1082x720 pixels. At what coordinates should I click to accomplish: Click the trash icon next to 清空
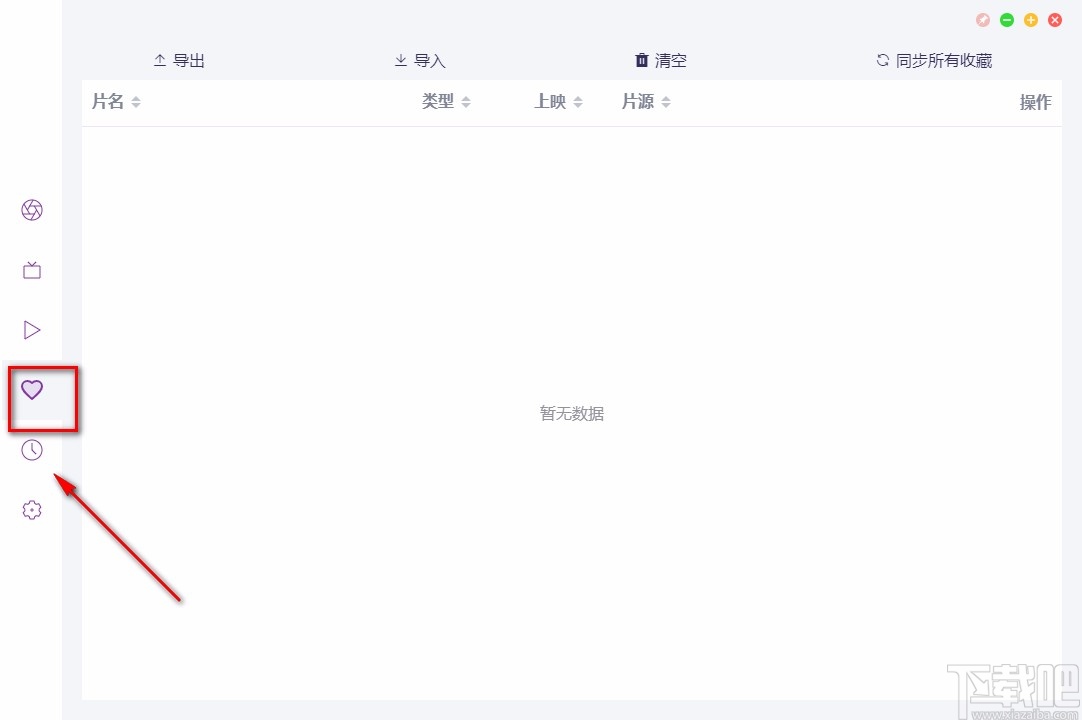[641, 60]
